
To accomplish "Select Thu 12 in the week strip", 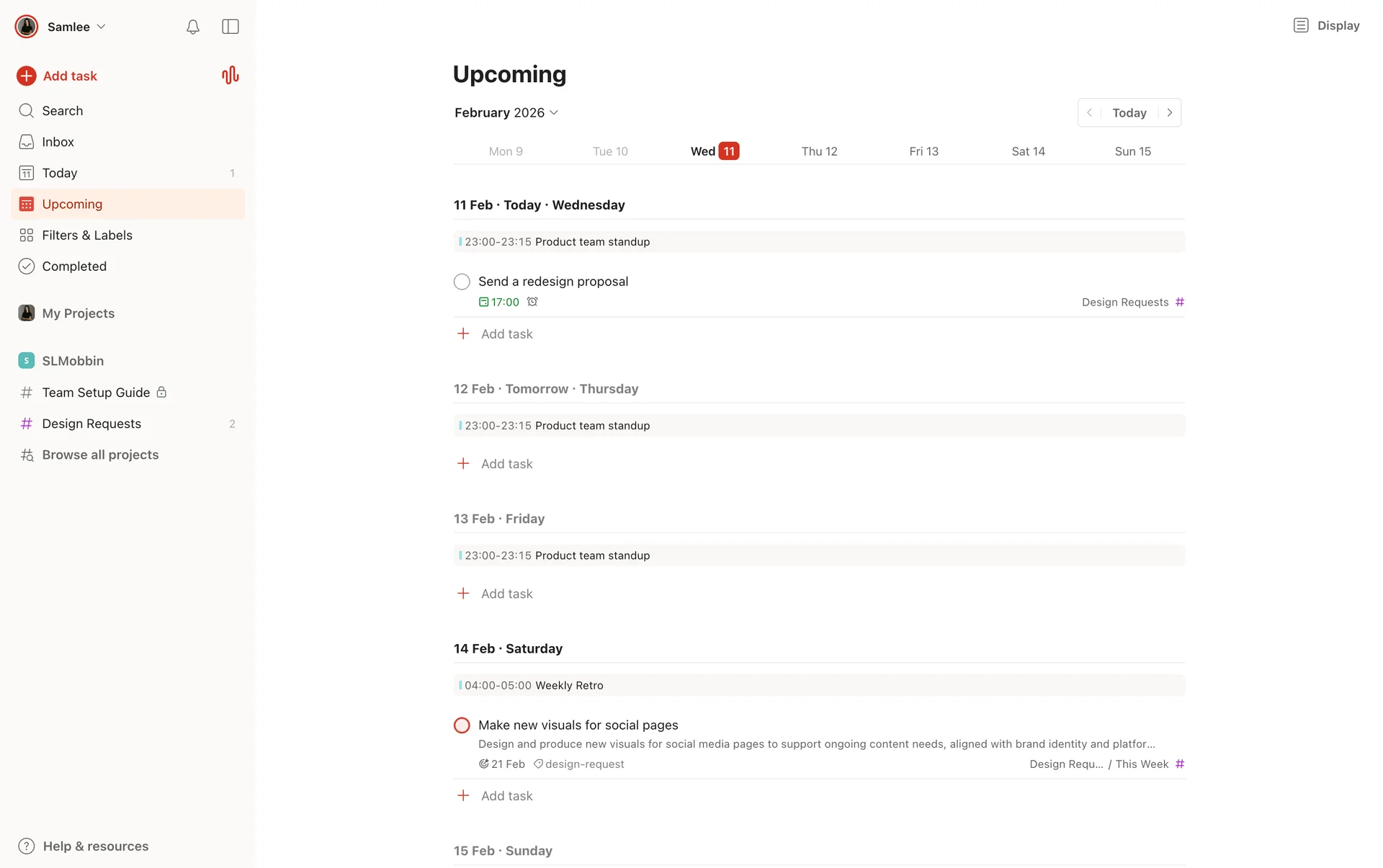I will (x=819, y=151).
